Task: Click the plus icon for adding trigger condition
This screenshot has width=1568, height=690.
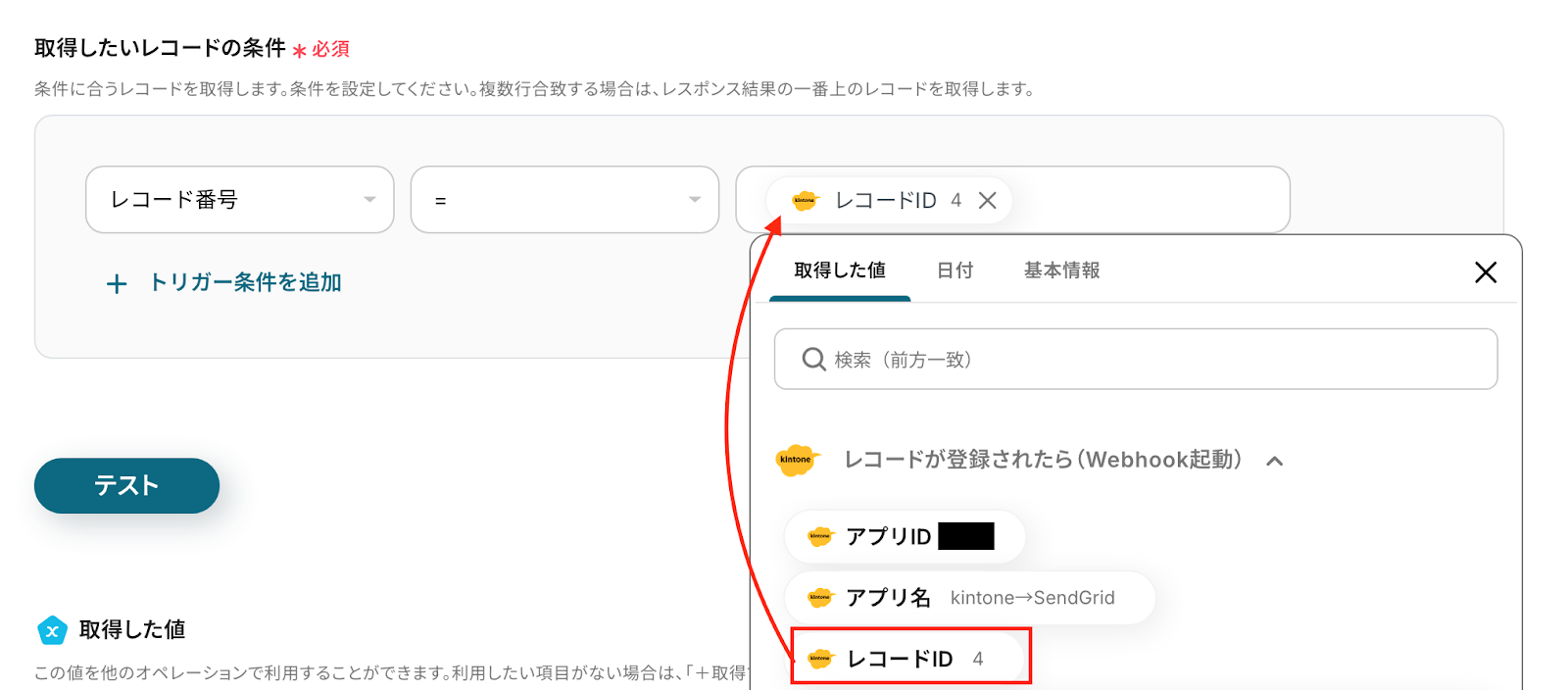Action: [117, 284]
